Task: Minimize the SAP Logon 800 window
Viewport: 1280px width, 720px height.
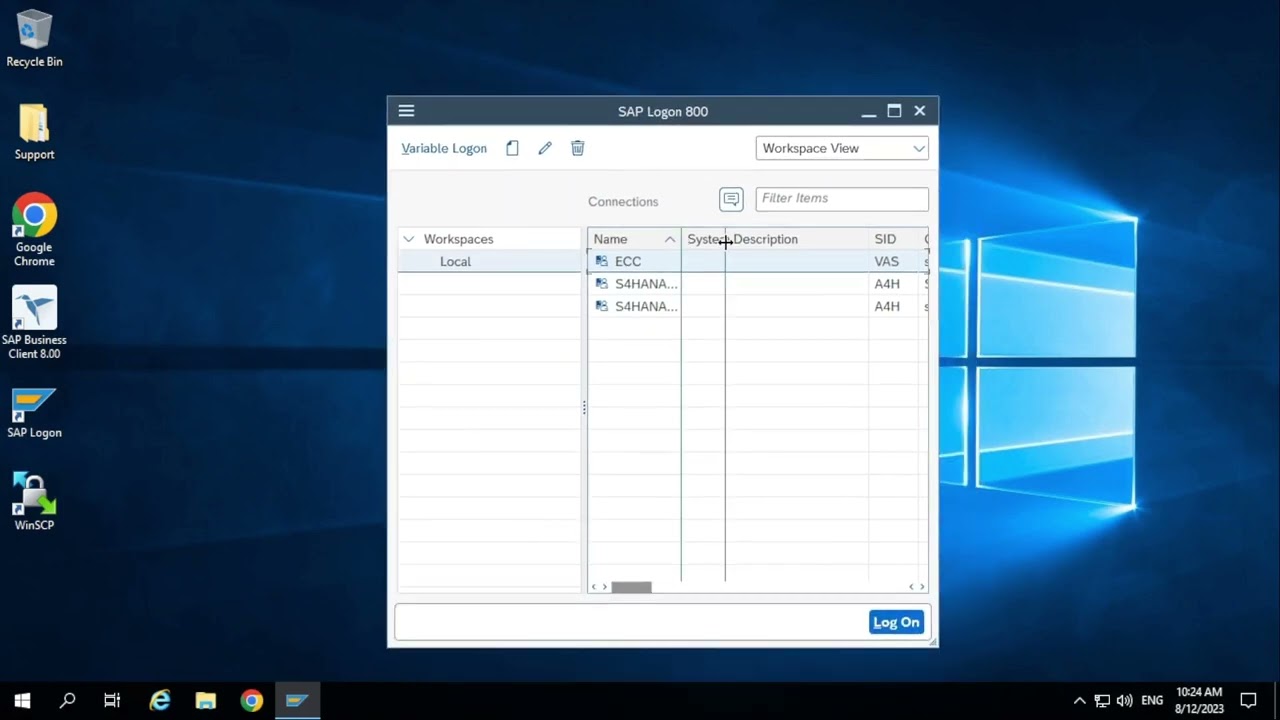Action: click(x=868, y=111)
